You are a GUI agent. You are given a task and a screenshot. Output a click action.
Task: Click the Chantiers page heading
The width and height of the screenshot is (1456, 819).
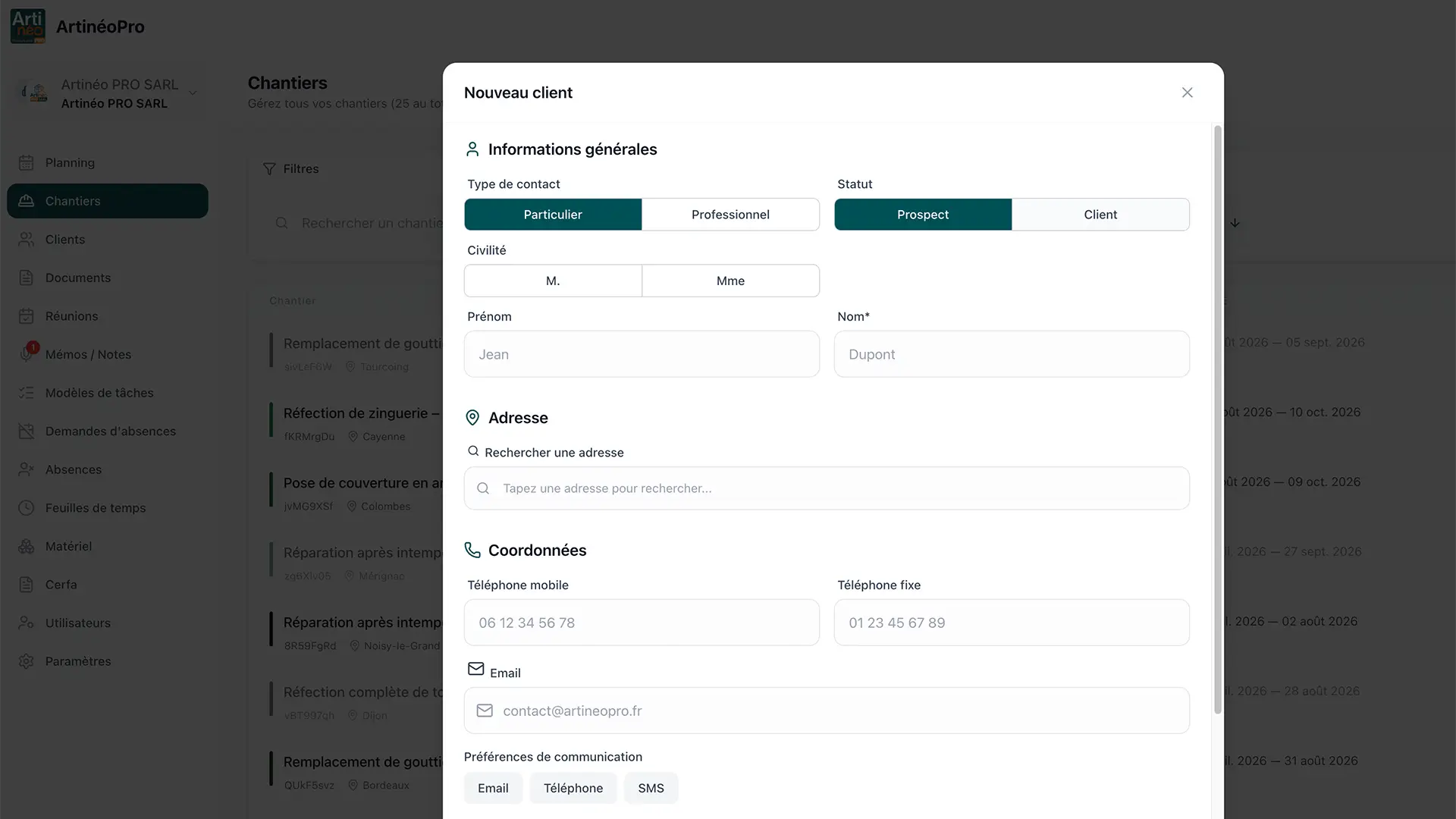[x=287, y=83]
